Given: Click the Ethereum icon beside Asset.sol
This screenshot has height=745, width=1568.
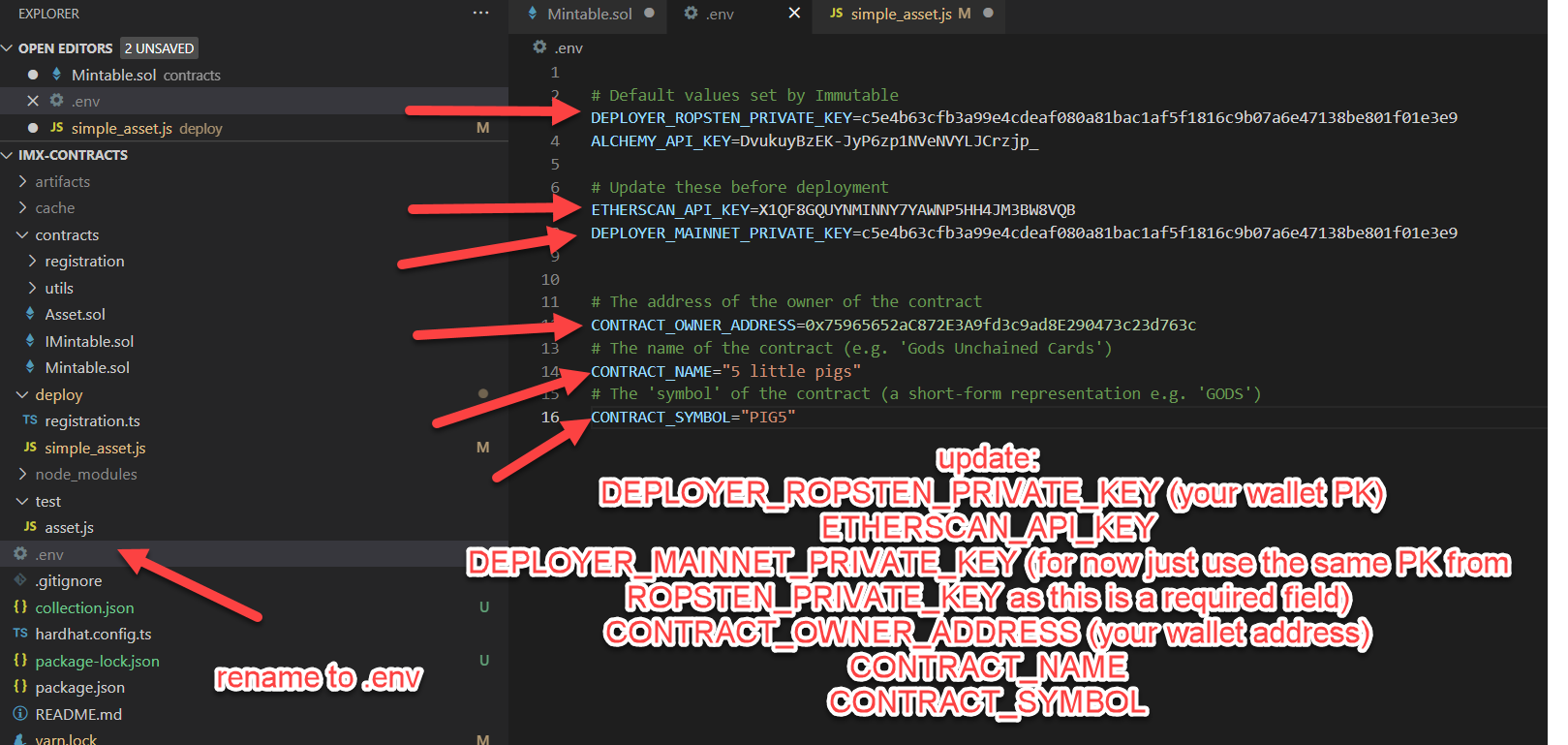Looking at the screenshot, I should pos(30,314).
